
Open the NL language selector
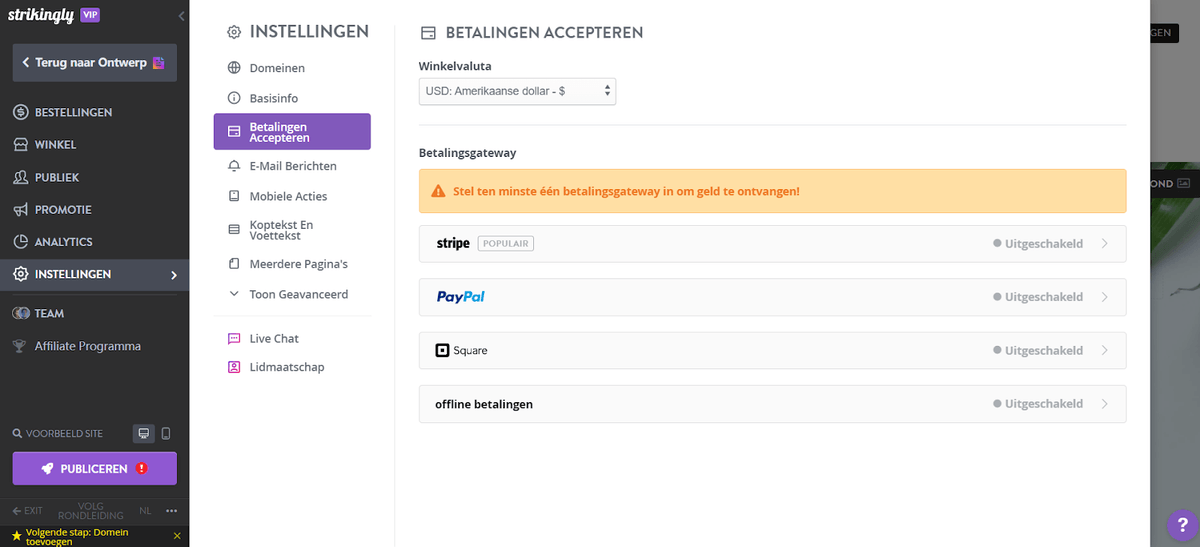tap(146, 510)
